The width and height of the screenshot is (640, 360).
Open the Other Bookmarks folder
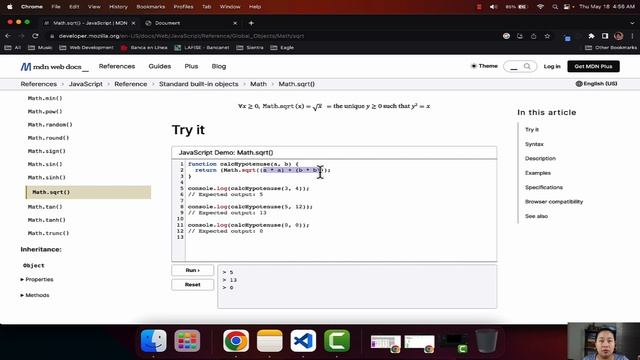coord(611,48)
